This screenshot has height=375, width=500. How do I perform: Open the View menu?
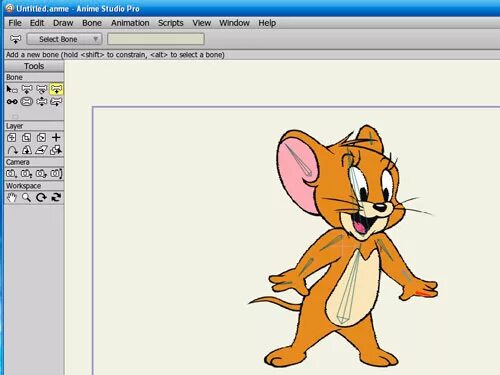[x=201, y=23]
